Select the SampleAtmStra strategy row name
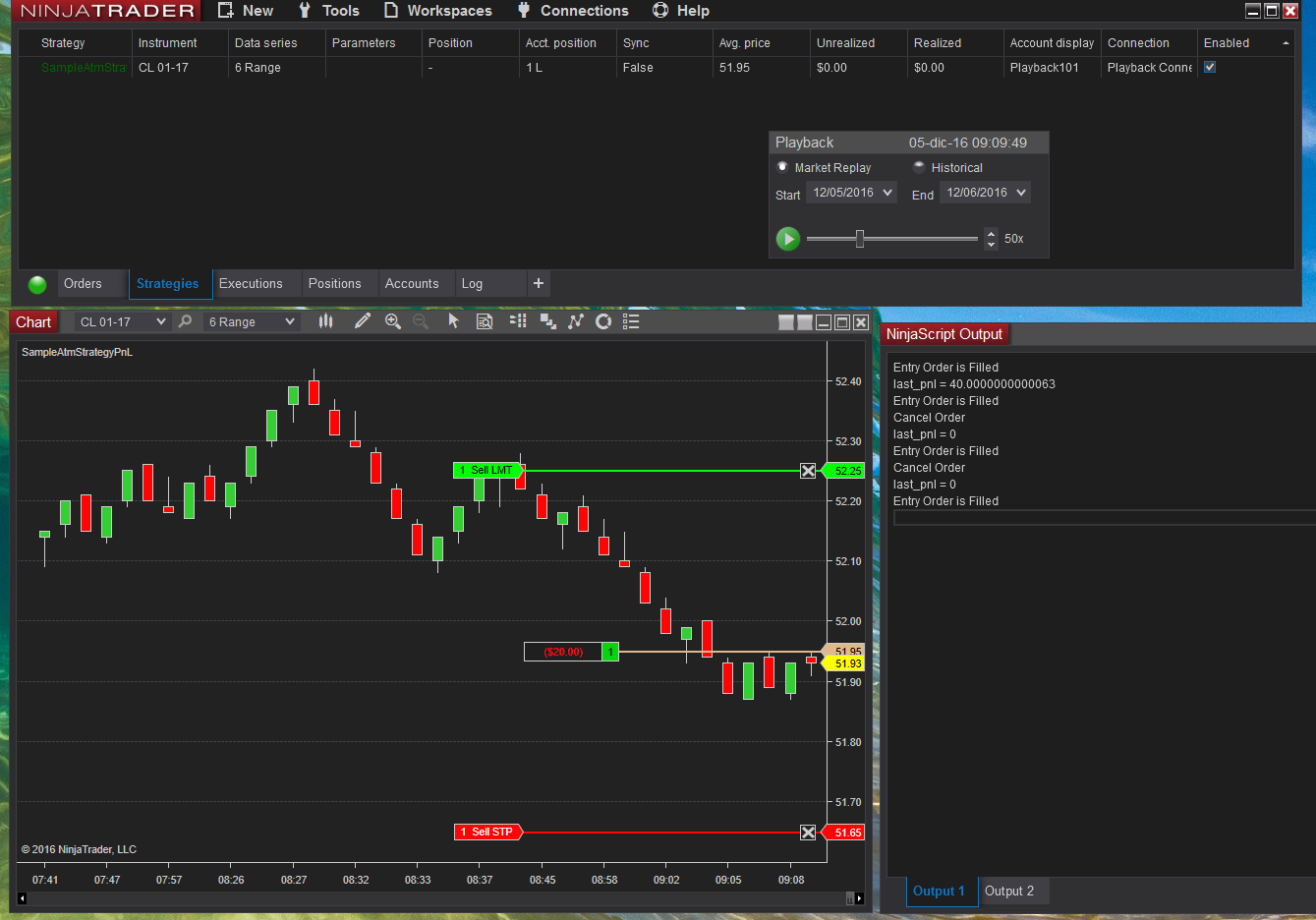 pyautogui.click(x=84, y=68)
